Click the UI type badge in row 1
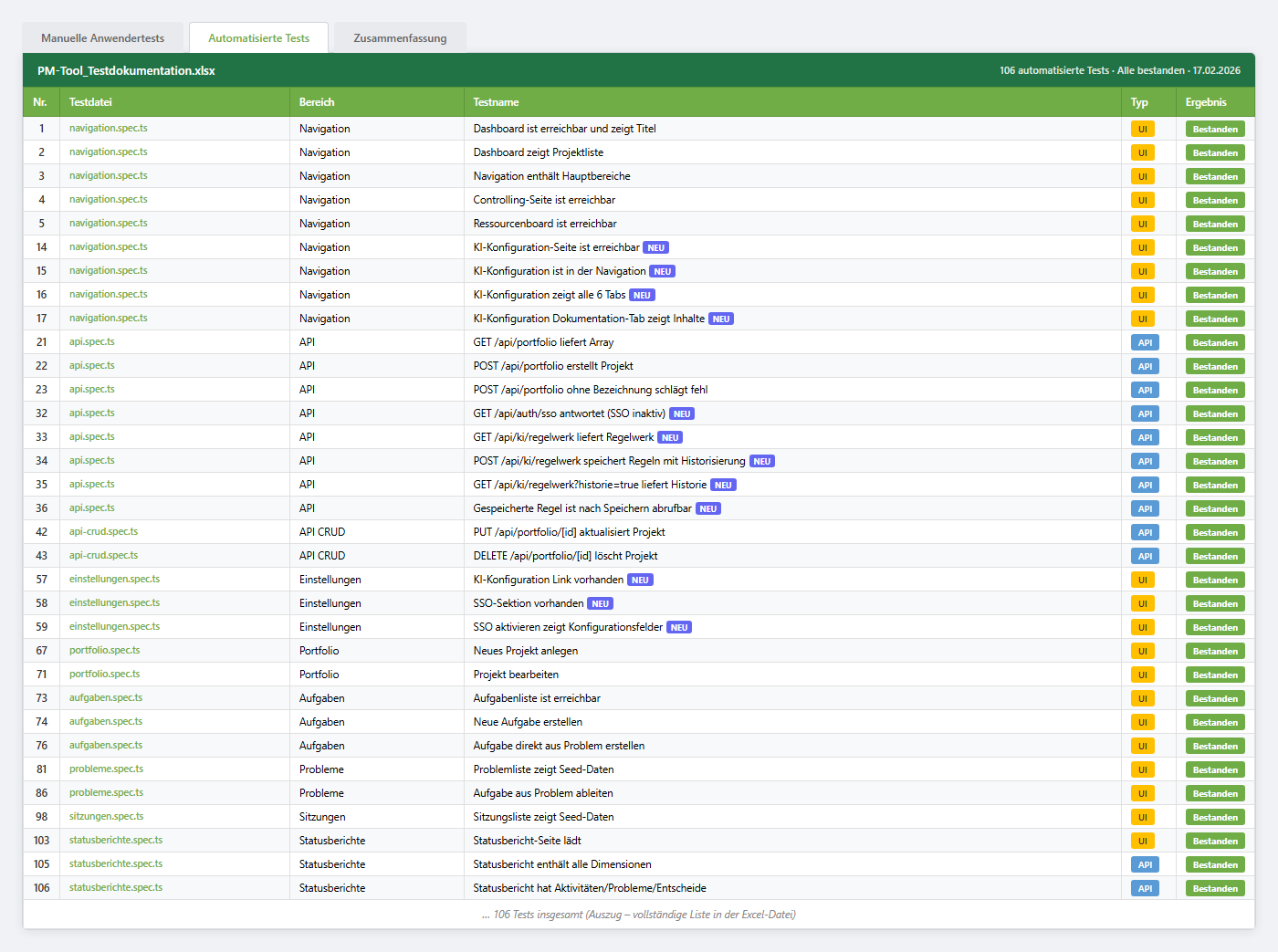Screen dimensions: 1278x952 tap(1142, 129)
